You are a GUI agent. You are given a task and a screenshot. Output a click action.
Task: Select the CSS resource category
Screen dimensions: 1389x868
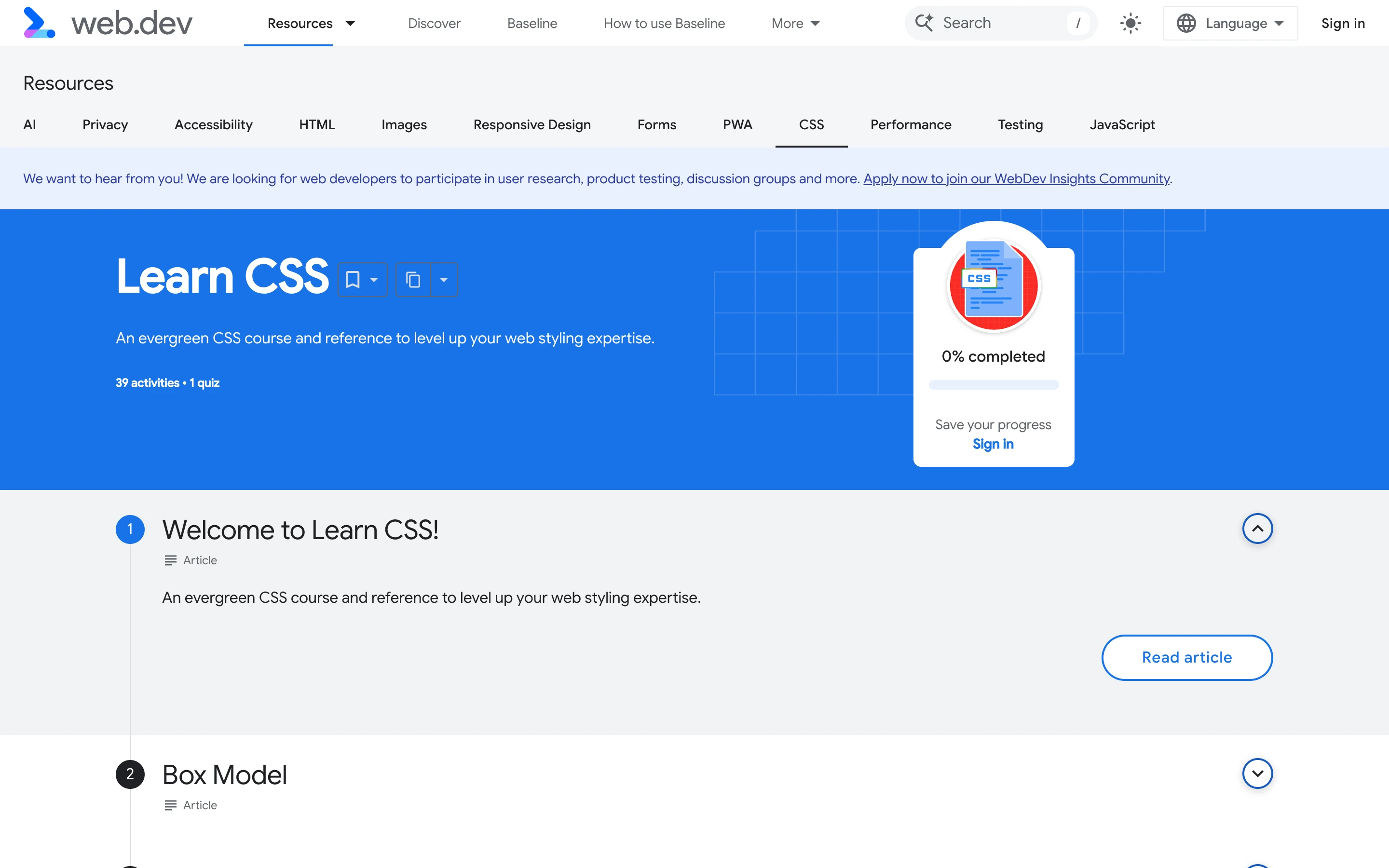(x=811, y=124)
